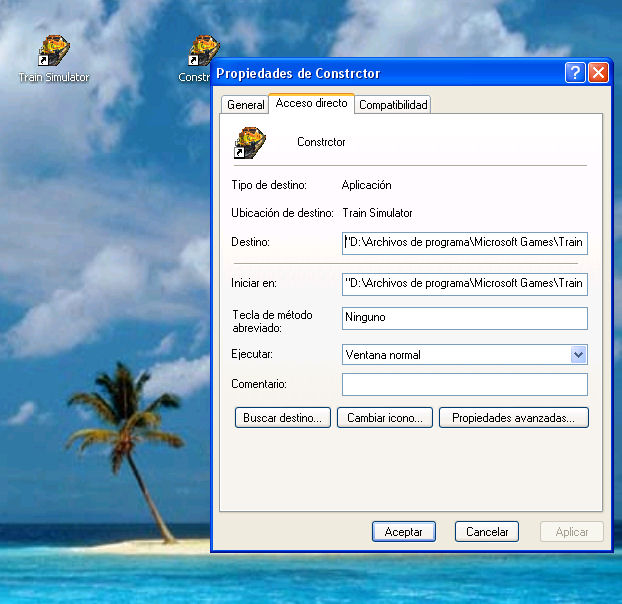This screenshot has height=604, width=622.
Task: Click the Tecla de método abreviado field
Action: click(464, 318)
